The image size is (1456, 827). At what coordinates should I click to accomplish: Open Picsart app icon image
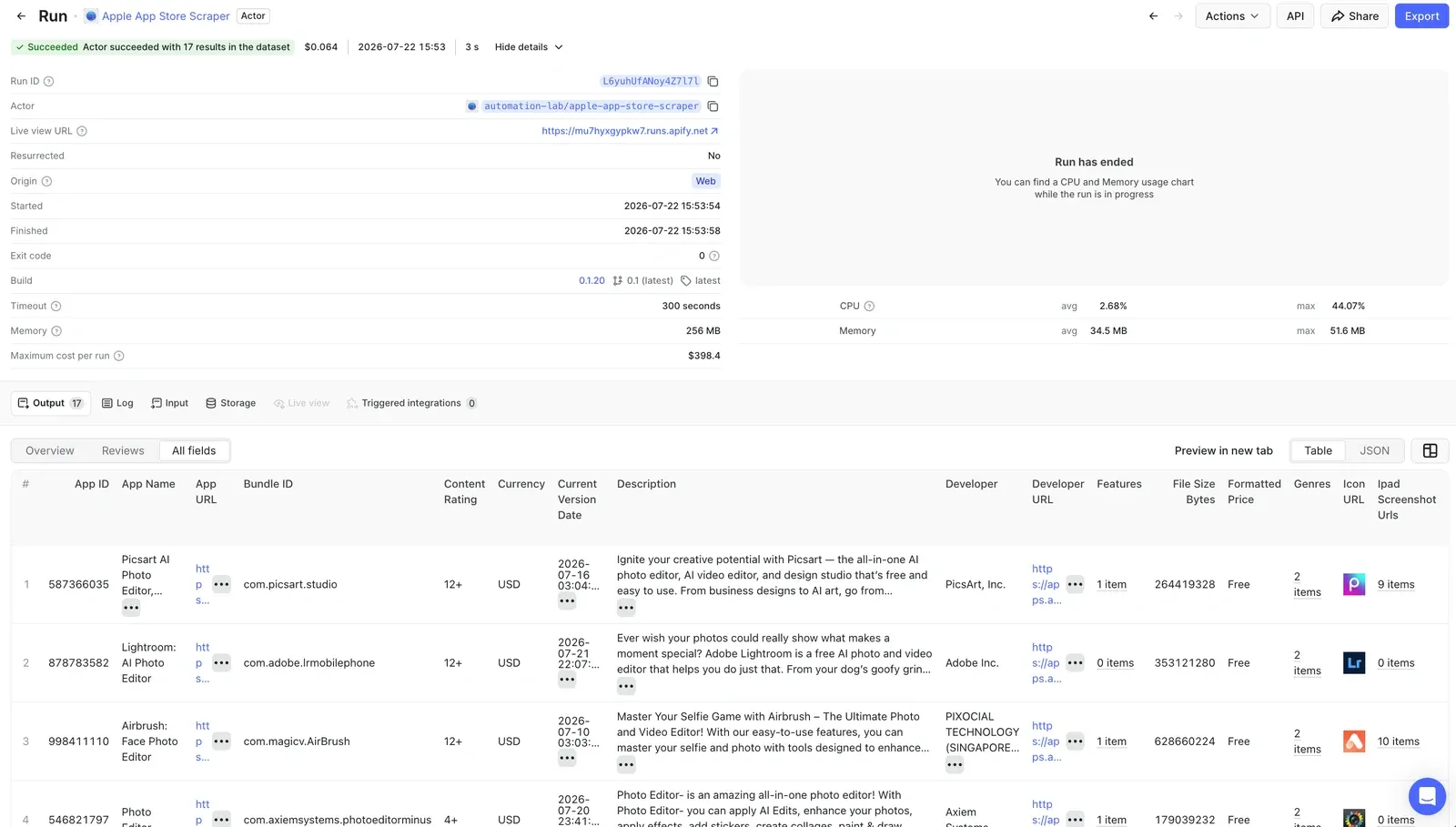tap(1354, 584)
